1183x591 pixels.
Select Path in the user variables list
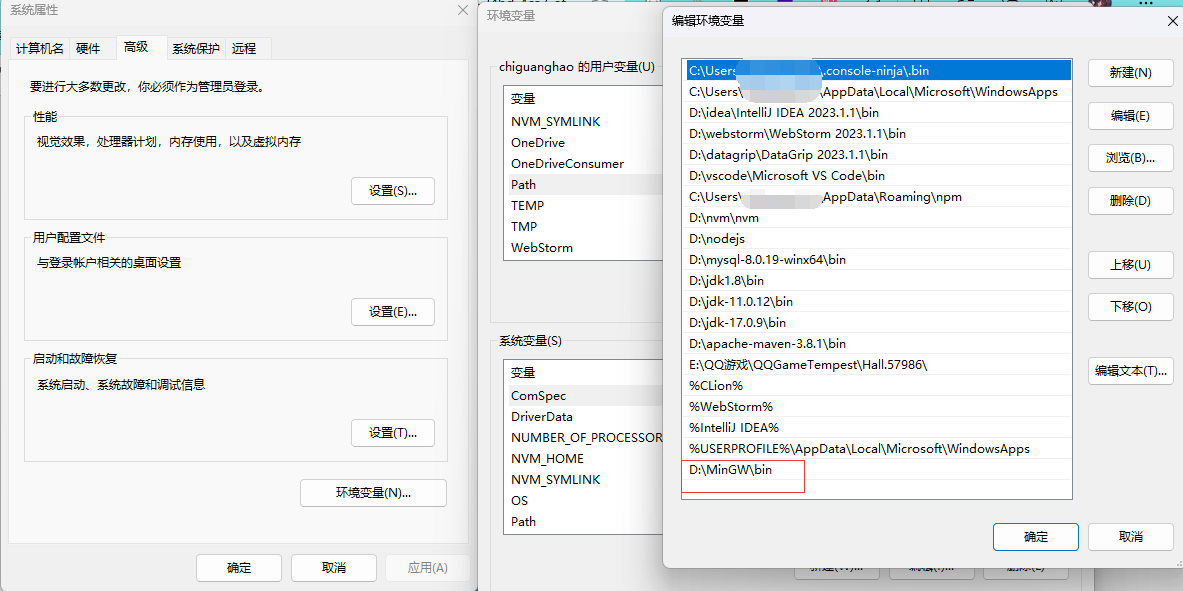(x=524, y=184)
